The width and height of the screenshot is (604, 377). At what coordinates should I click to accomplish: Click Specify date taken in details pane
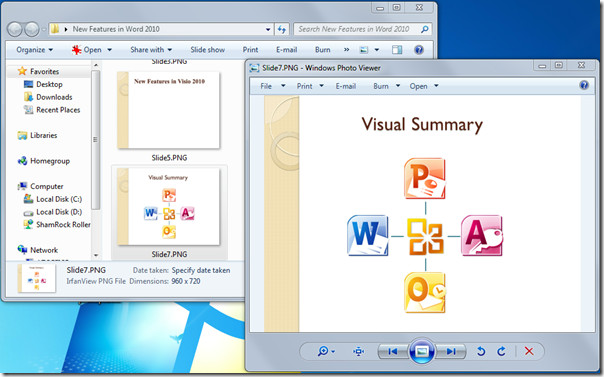[201, 270]
